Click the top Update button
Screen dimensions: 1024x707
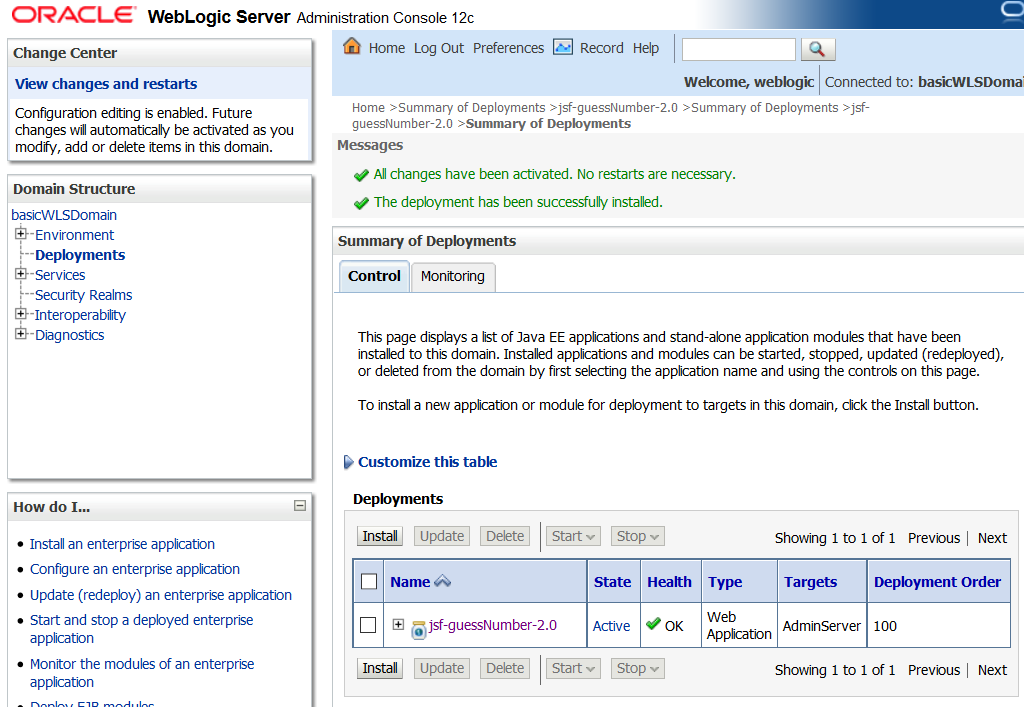(442, 537)
